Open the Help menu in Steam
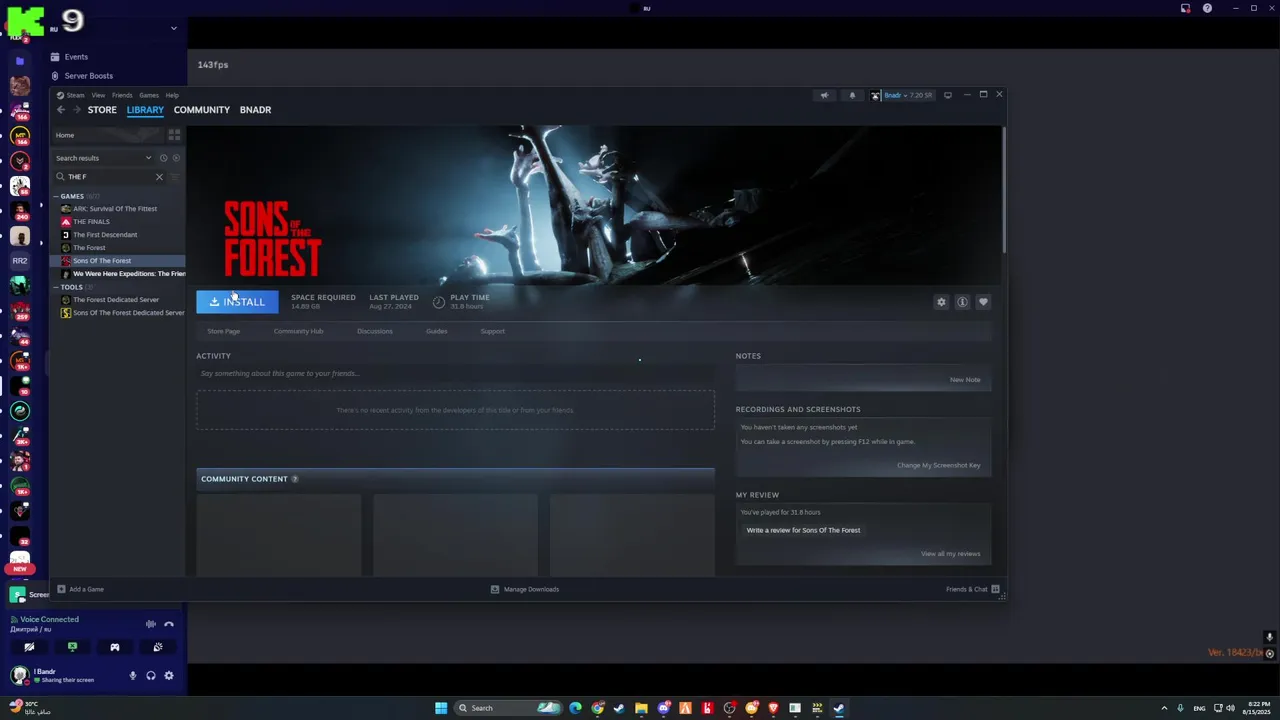 172,95
